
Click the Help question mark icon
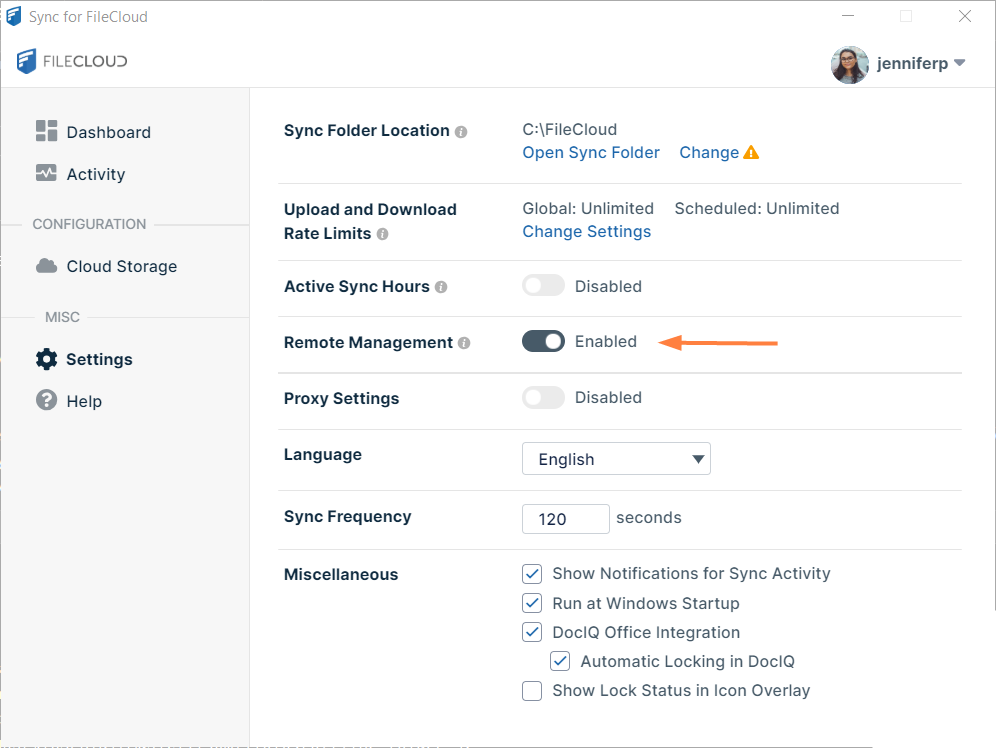pyautogui.click(x=46, y=400)
